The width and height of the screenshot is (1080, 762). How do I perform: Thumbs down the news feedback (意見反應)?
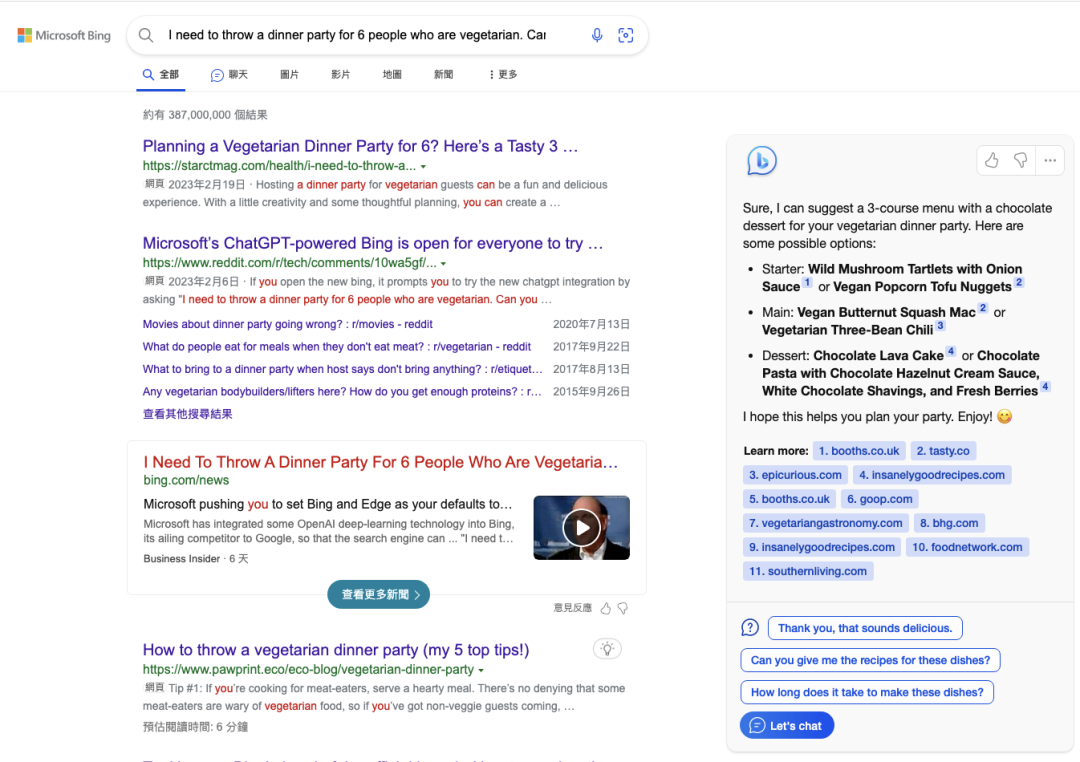point(623,608)
